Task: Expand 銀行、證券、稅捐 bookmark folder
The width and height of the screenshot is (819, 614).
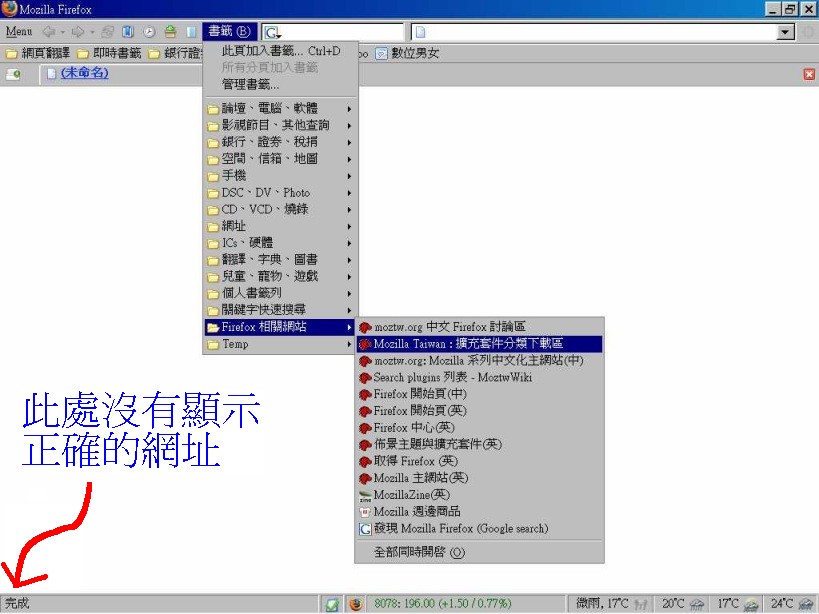Action: point(280,142)
